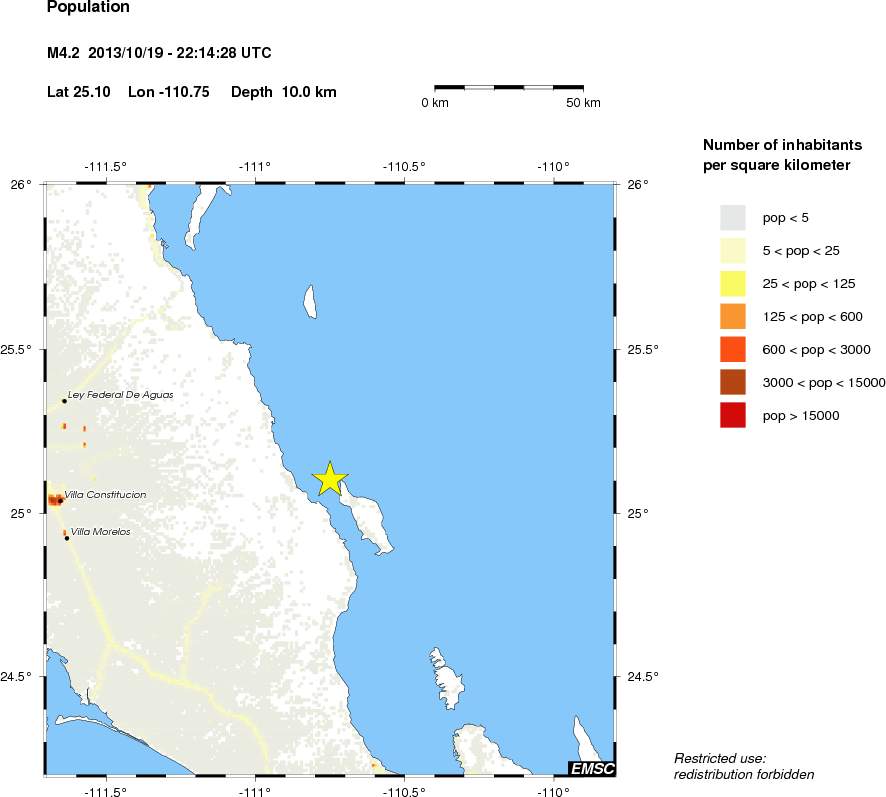Click the Villa Morelos city dot
Image resolution: width=886 pixels, height=797 pixels.
(x=66, y=538)
